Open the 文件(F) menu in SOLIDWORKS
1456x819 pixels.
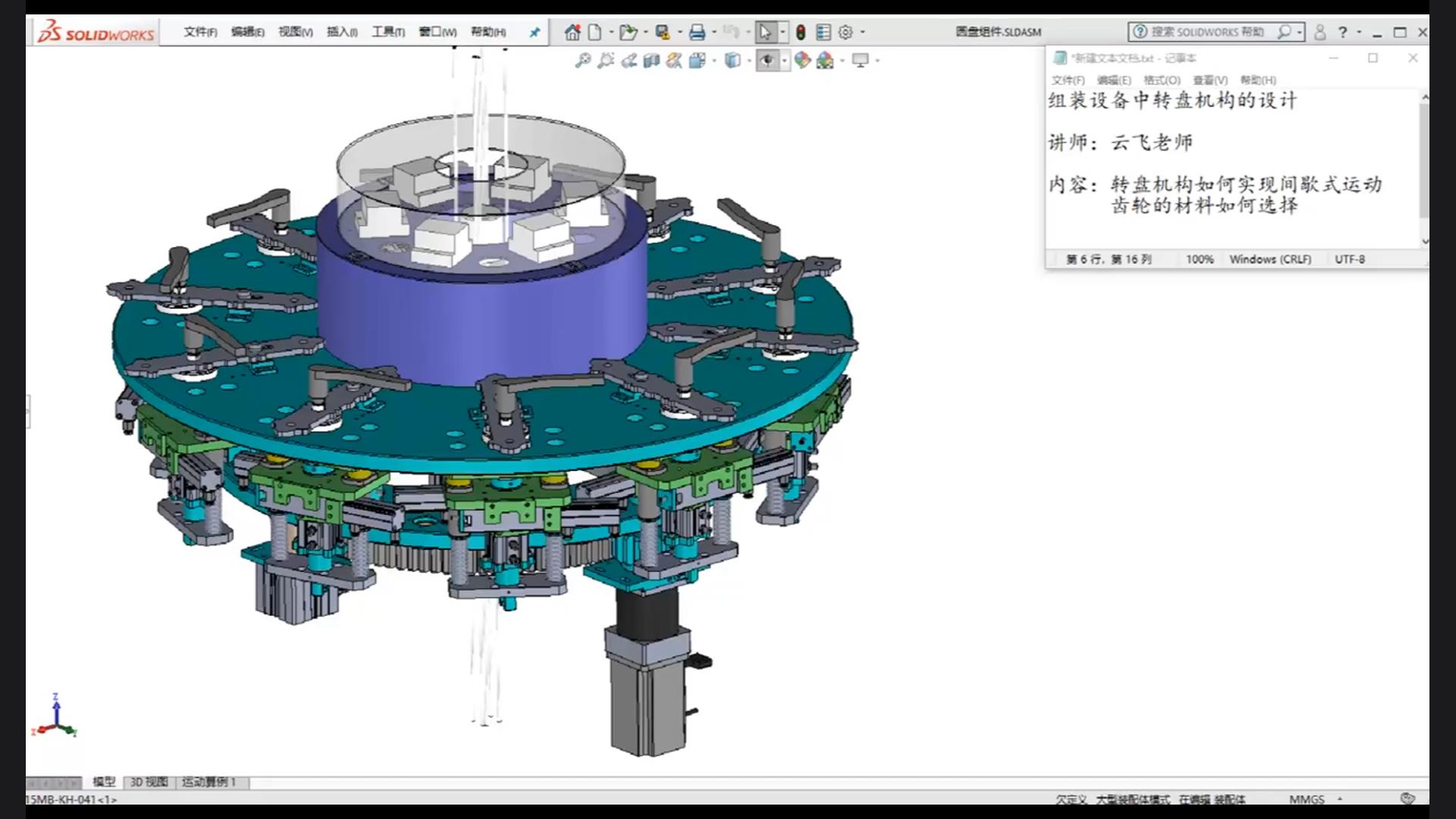click(200, 32)
